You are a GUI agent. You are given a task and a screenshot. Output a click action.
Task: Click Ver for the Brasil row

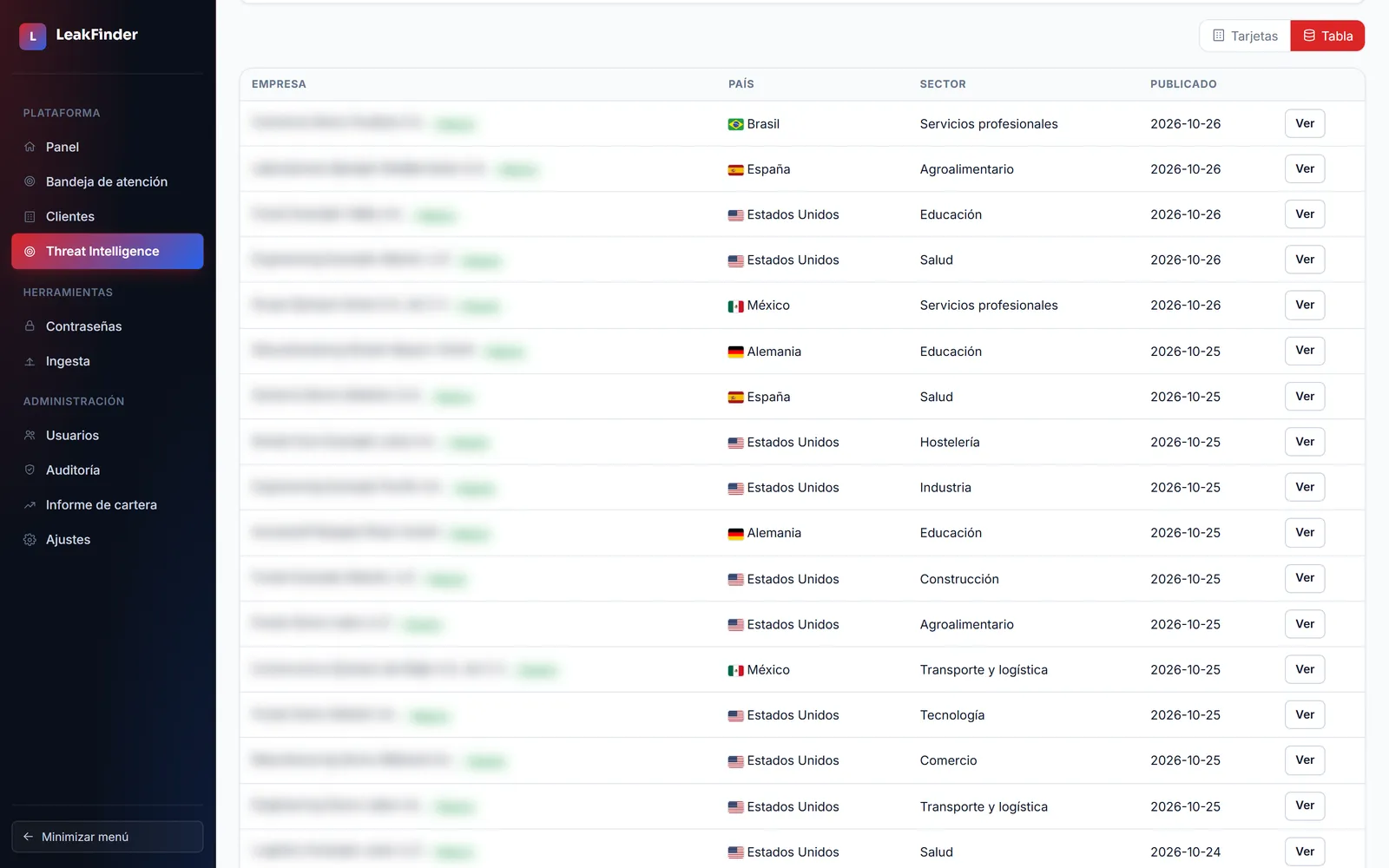[x=1305, y=123]
